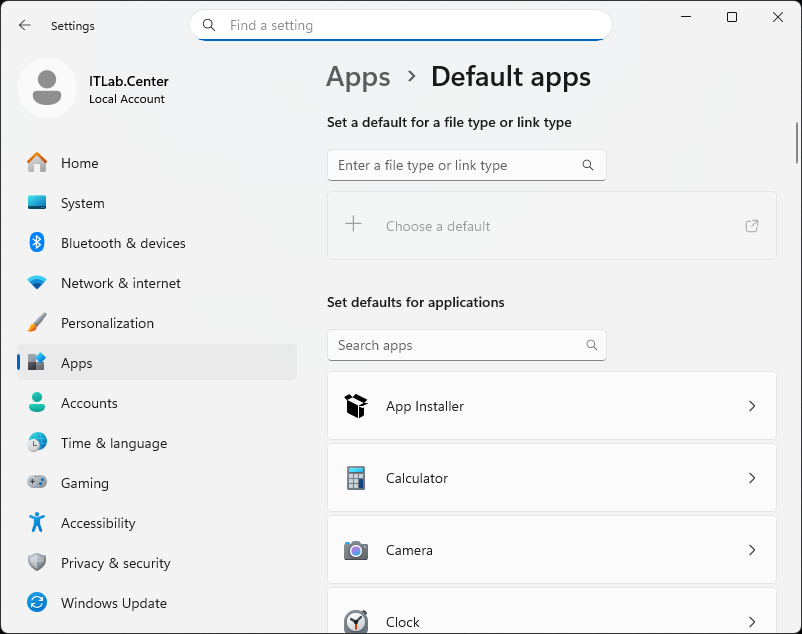
Task: Click the Windows Update sync icon
Action: point(37,603)
